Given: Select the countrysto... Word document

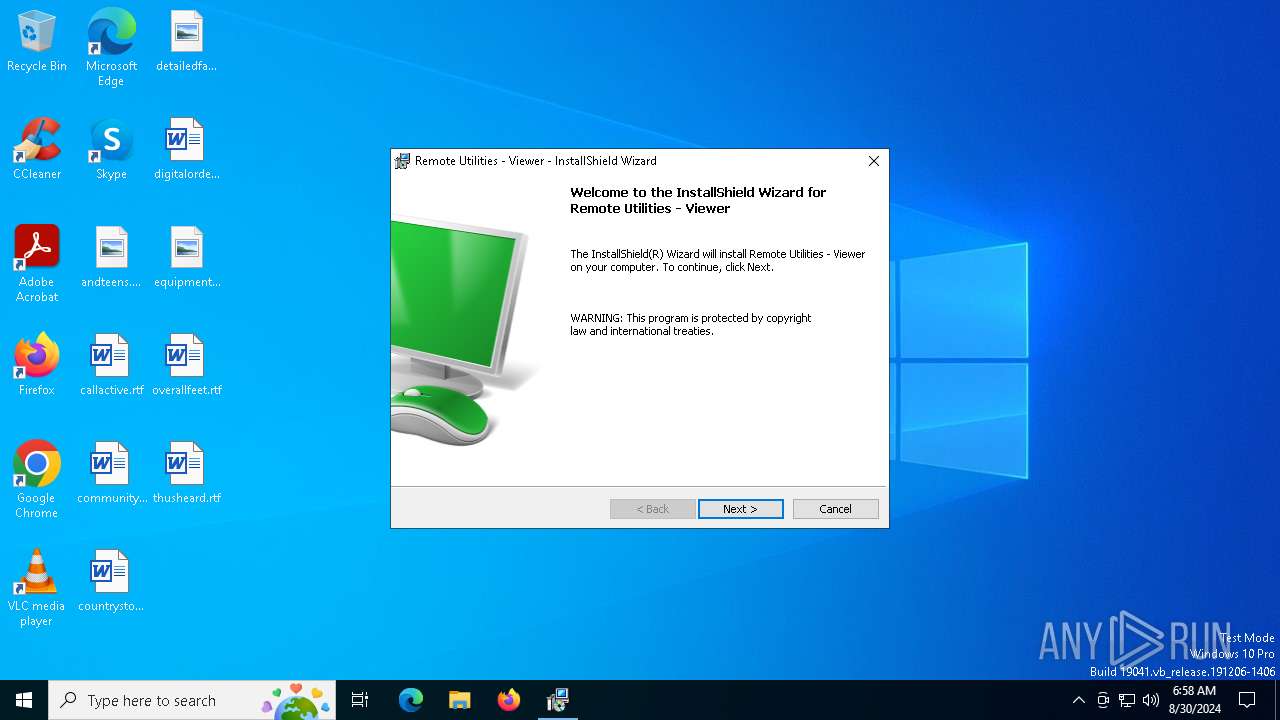Looking at the screenshot, I should (x=111, y=582).
